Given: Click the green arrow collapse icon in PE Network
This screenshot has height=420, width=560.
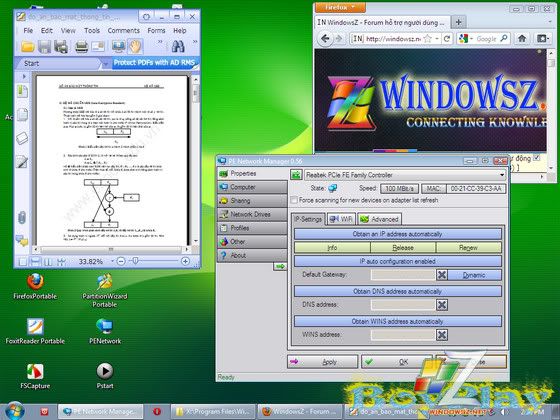Looking at the screenshot, I should click(x=280, y=266).
